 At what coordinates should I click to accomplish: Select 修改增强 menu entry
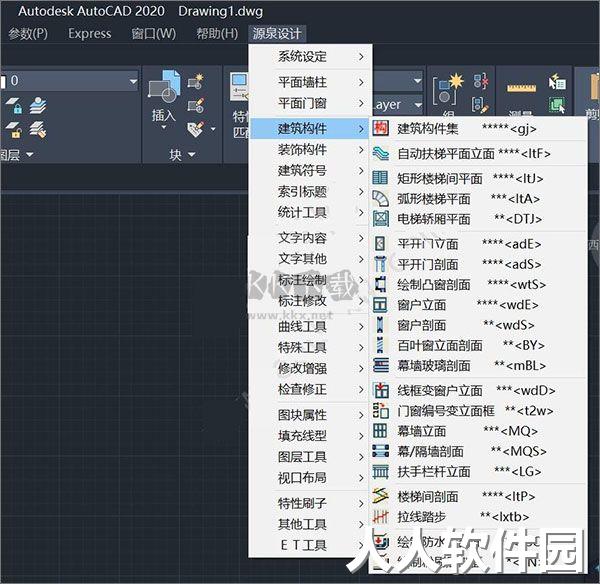click(309, 369)
